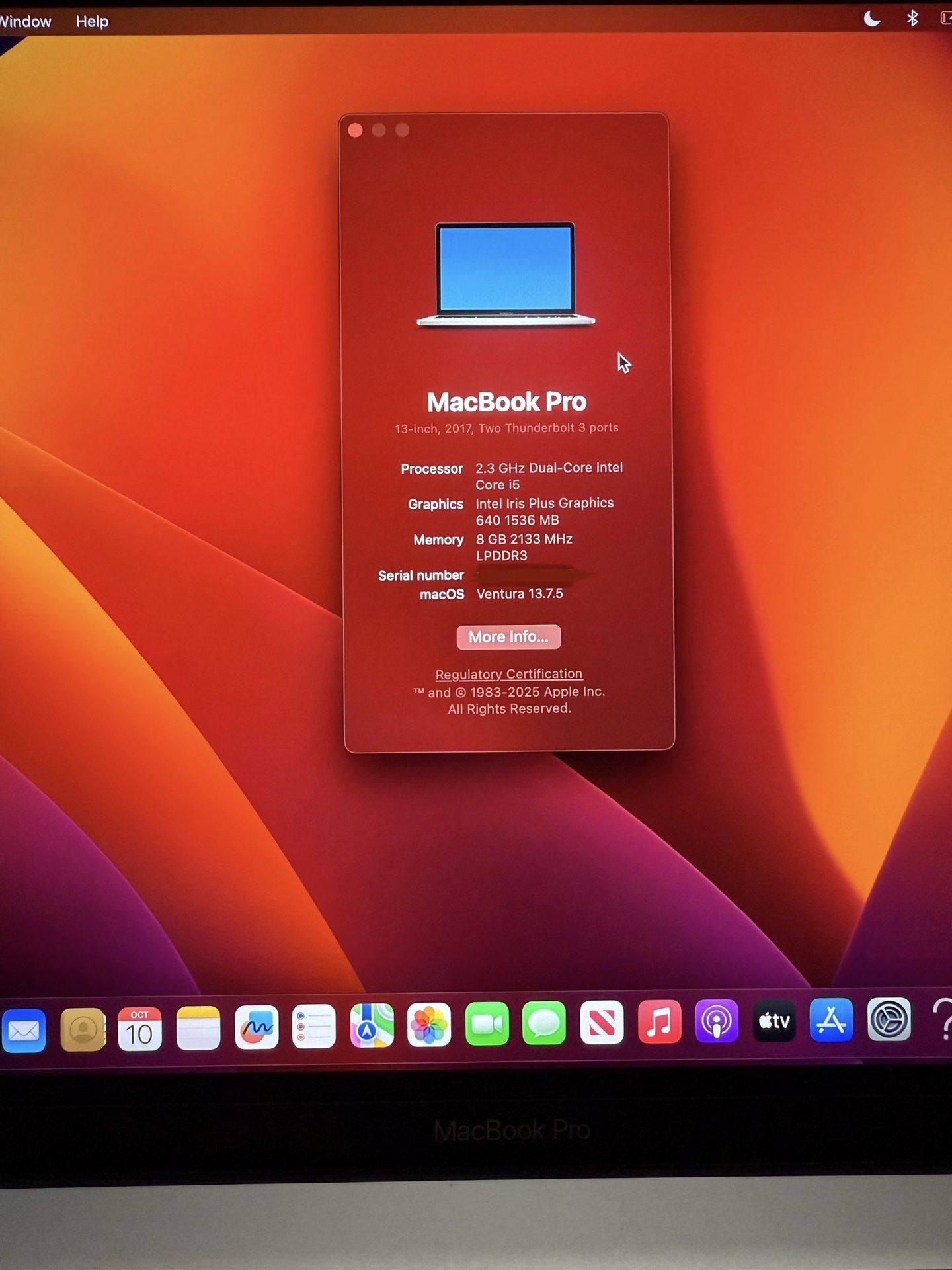
Task: Open the App Store from the Dock
Action: [x=832, y=1021]
